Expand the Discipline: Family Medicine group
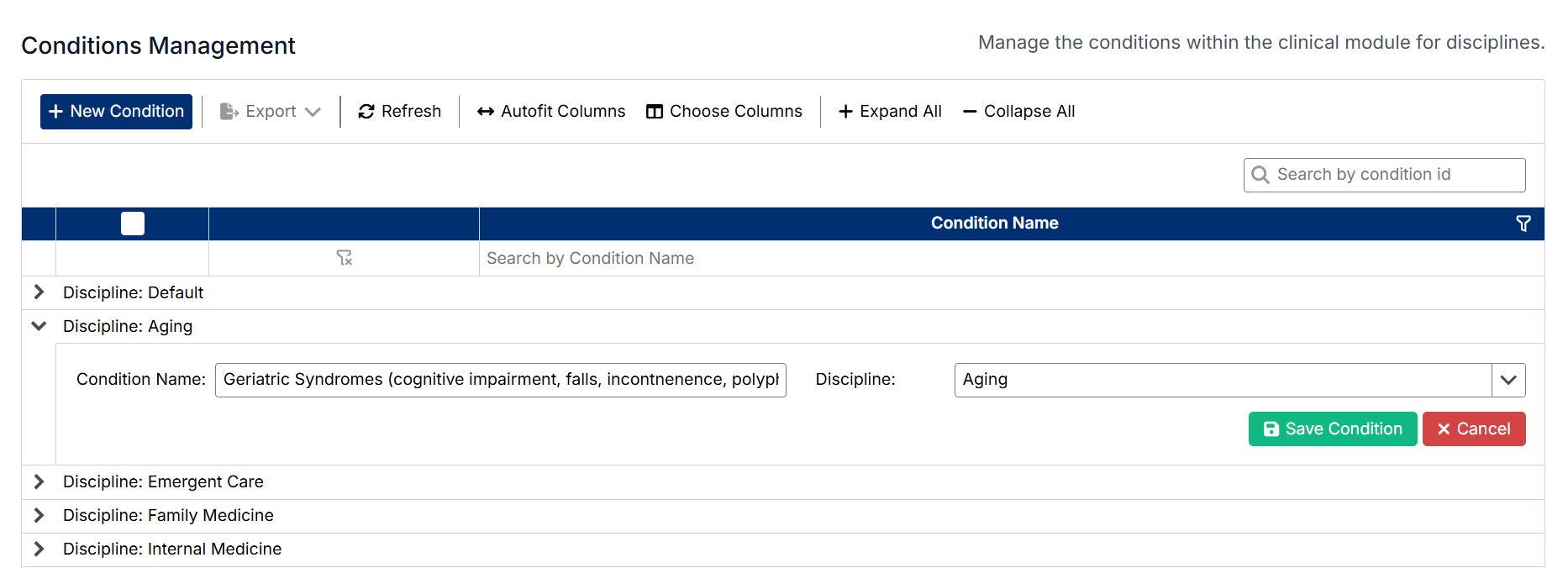1568x568 pixels. click(x=39, y=515)
